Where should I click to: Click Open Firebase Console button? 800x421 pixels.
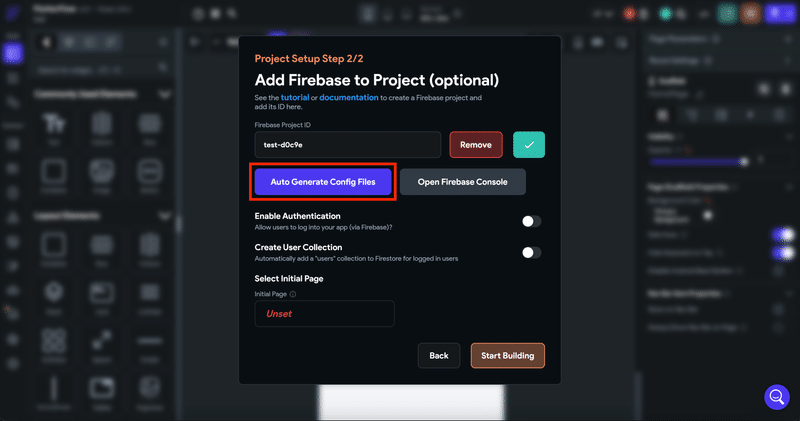pos(462,182)
